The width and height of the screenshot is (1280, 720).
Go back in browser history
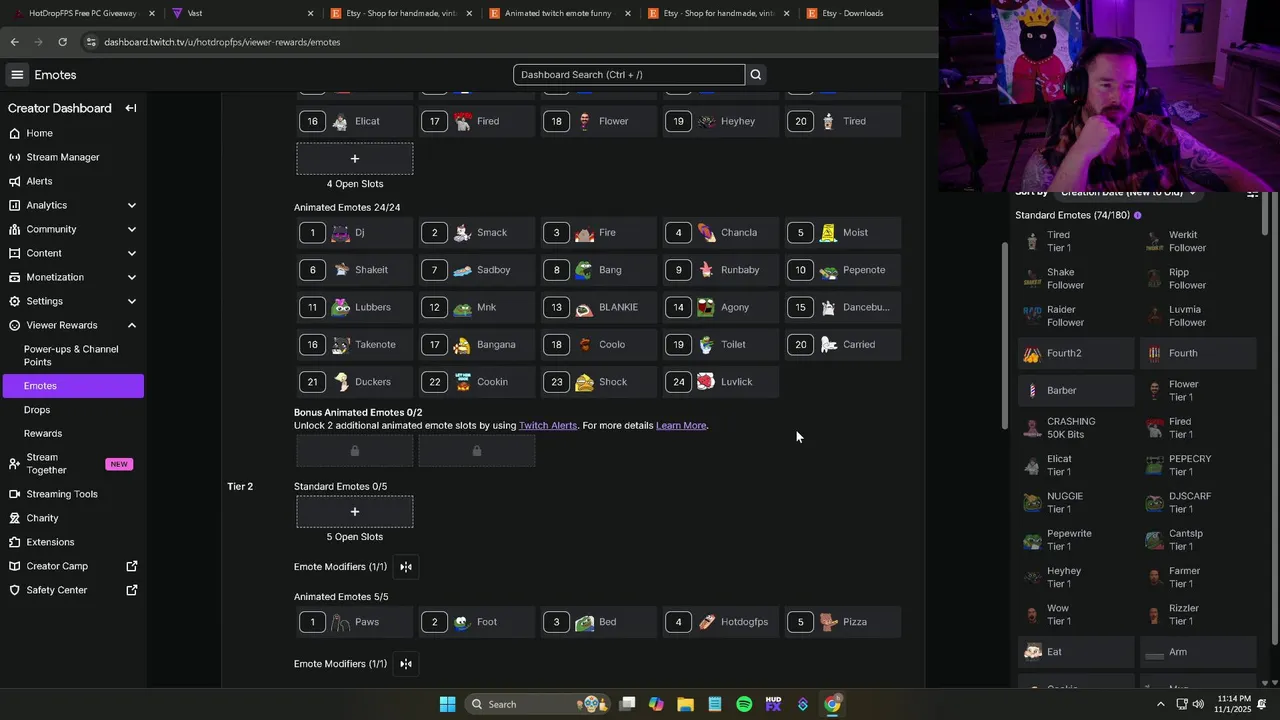pyautogui.click(x=14, y=42)
